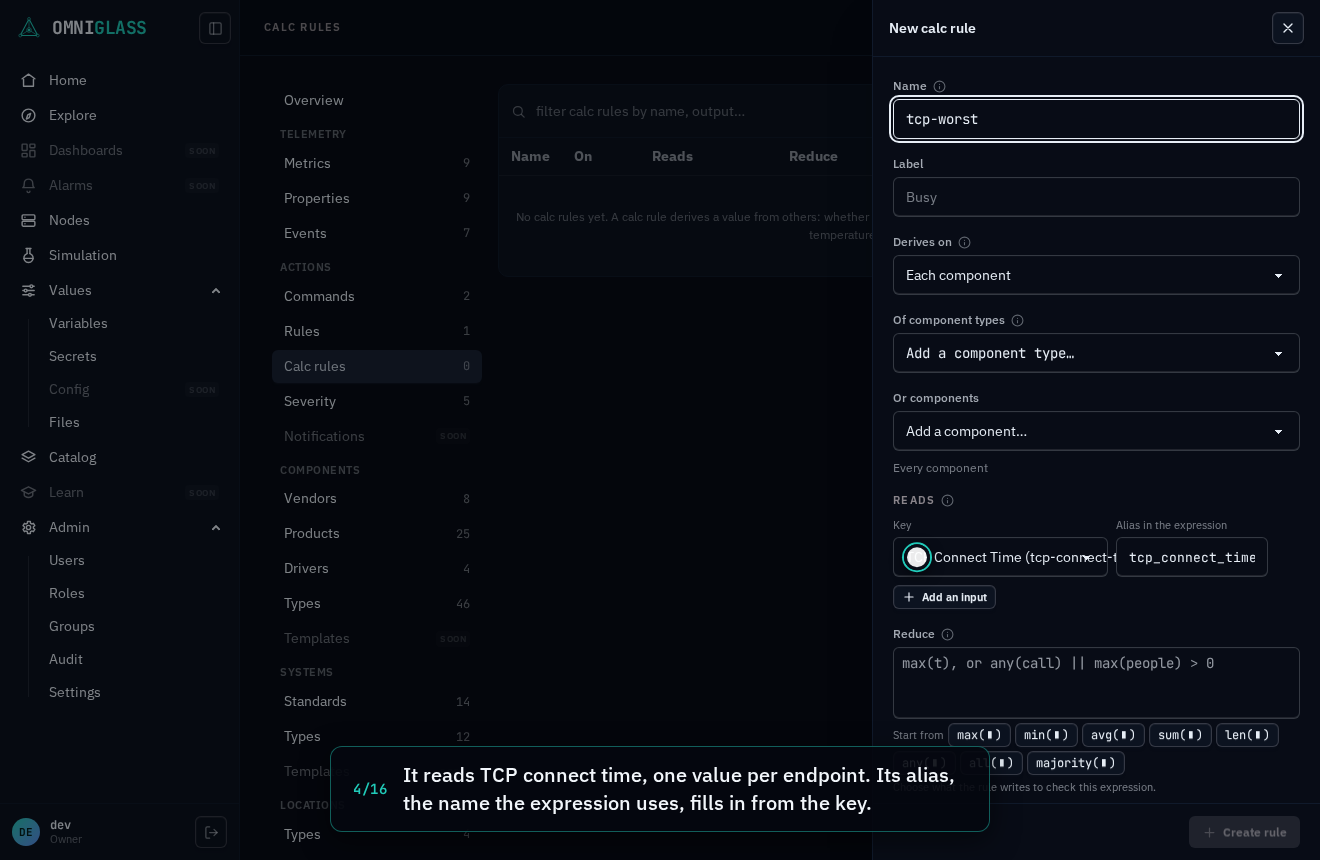Open the Derives on Each component dropdown

[1096, 275]
